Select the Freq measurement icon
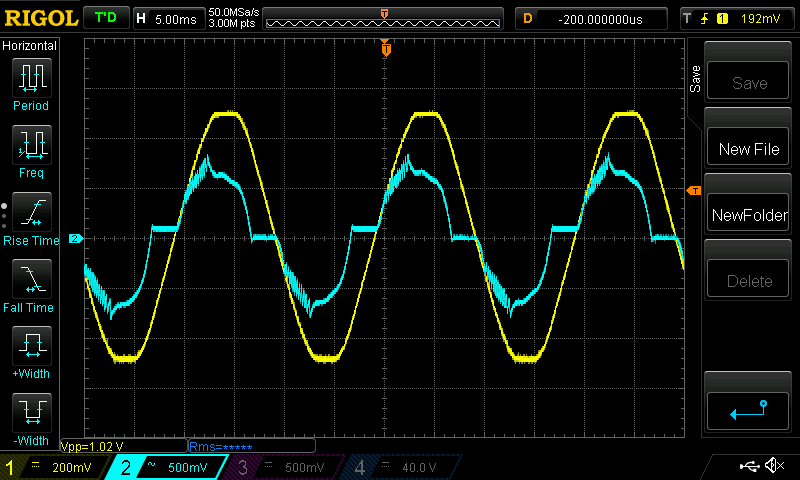The width and height of the screenshot is (800, 480). click(31, 145)
